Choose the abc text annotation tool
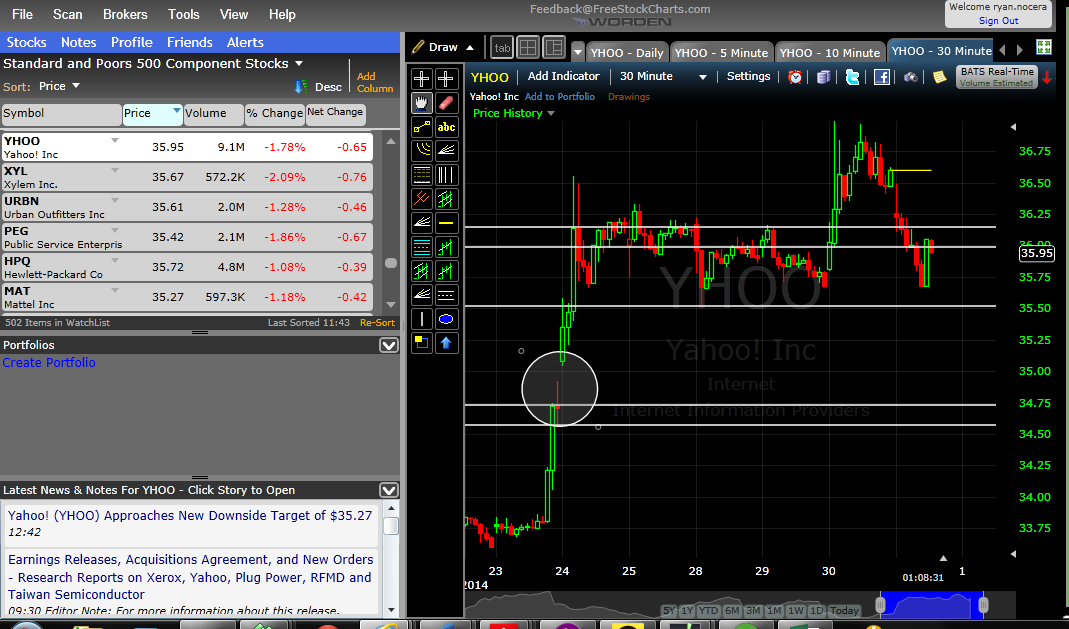The image size is (1069, 629). coord(447,126)
